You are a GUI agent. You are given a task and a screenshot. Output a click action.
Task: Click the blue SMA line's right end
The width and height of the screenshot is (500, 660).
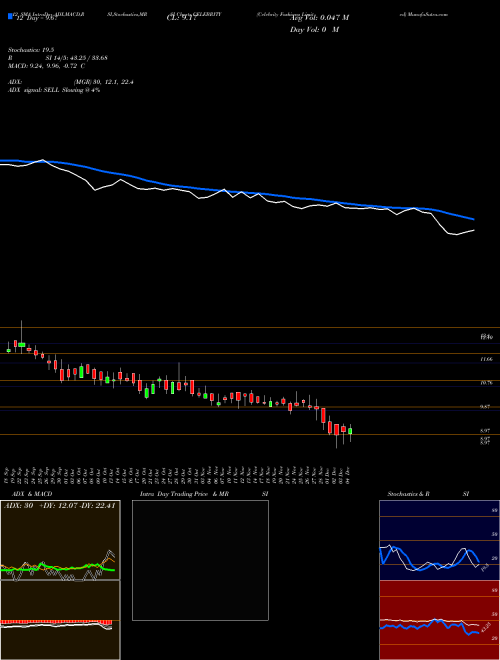point(473,219)
